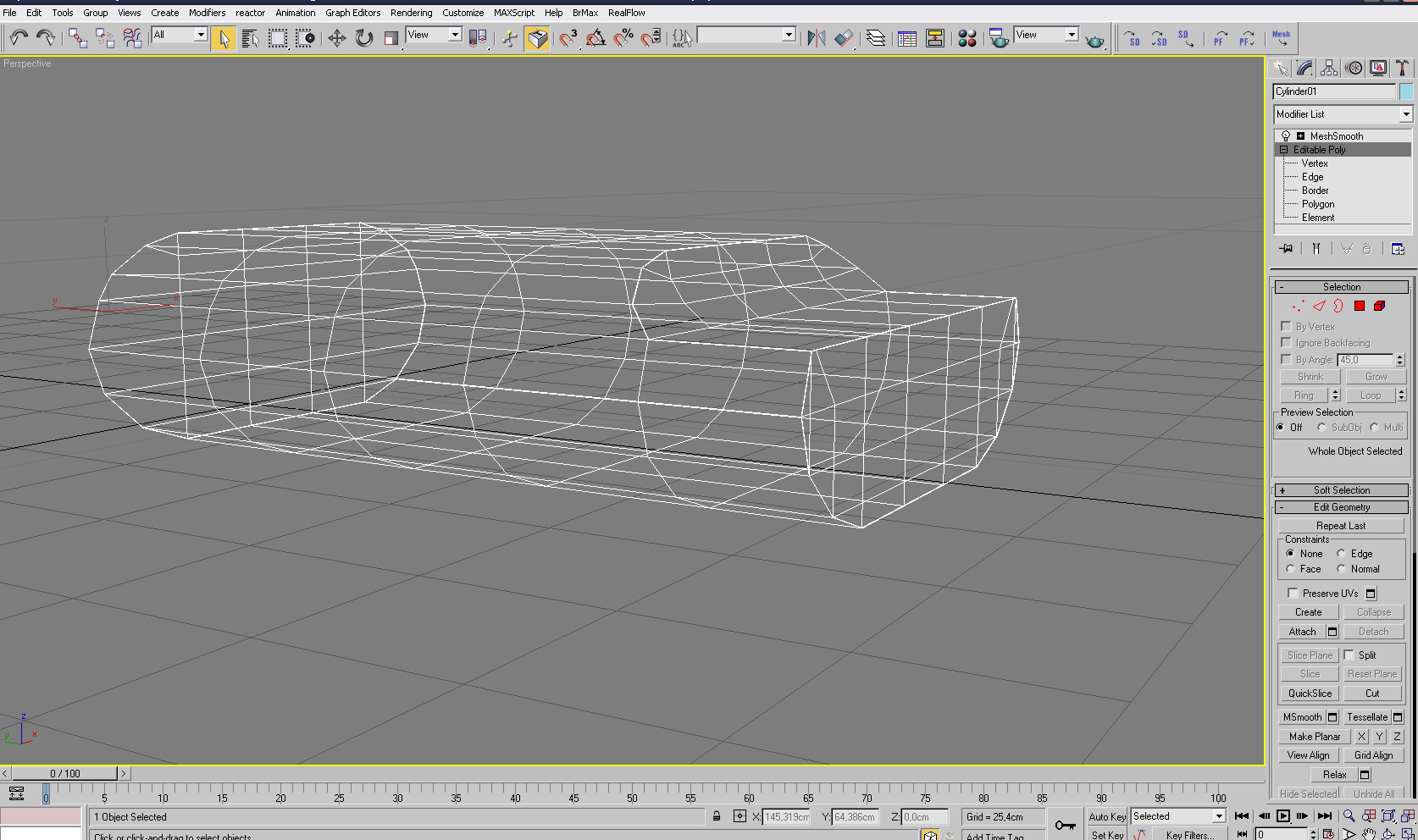Click the Cylinder01 object name field
The width and height of the screenshot is (1418, 840).
pos(1334,91)
